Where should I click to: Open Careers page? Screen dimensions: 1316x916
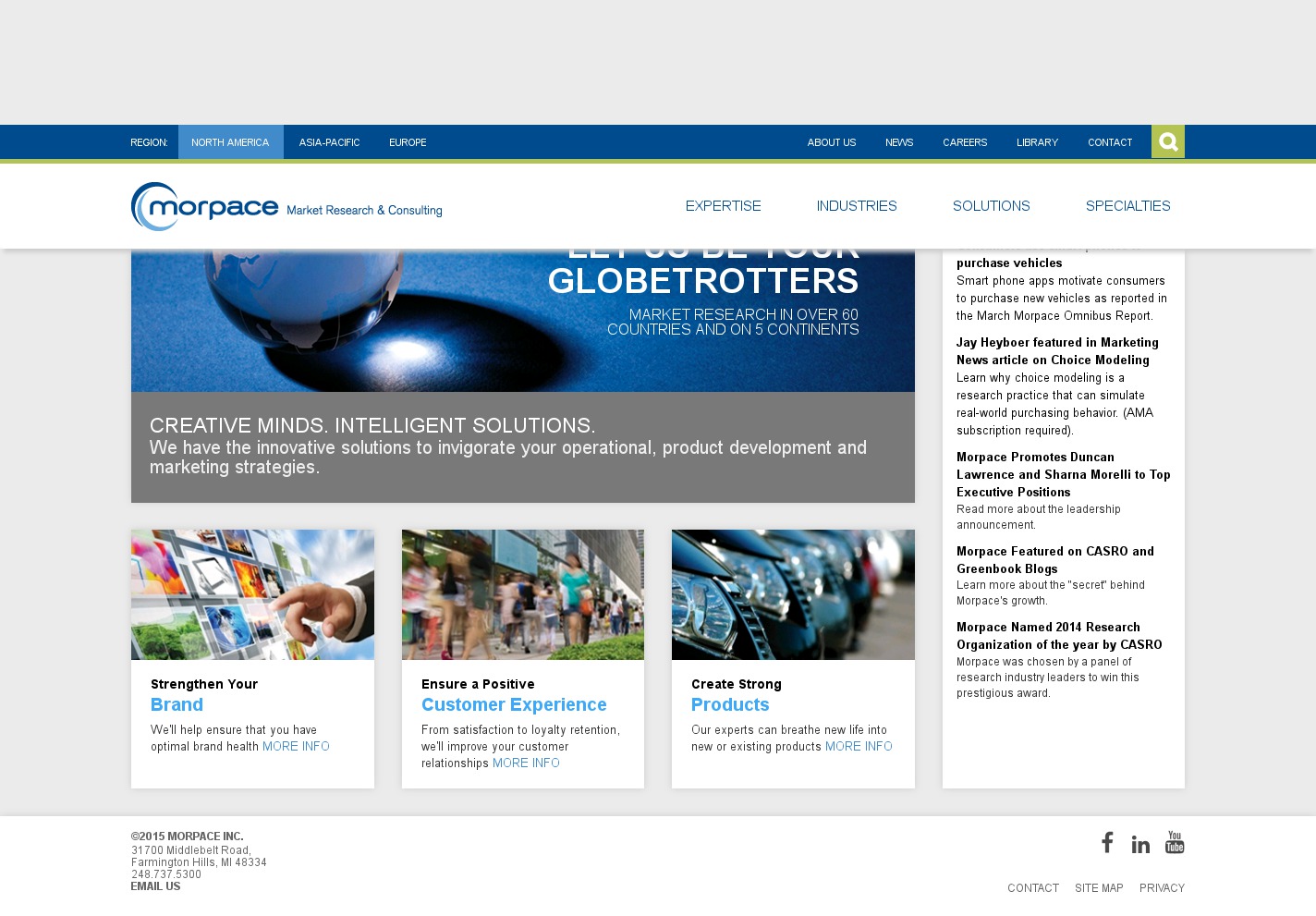[x=965, y=142]
